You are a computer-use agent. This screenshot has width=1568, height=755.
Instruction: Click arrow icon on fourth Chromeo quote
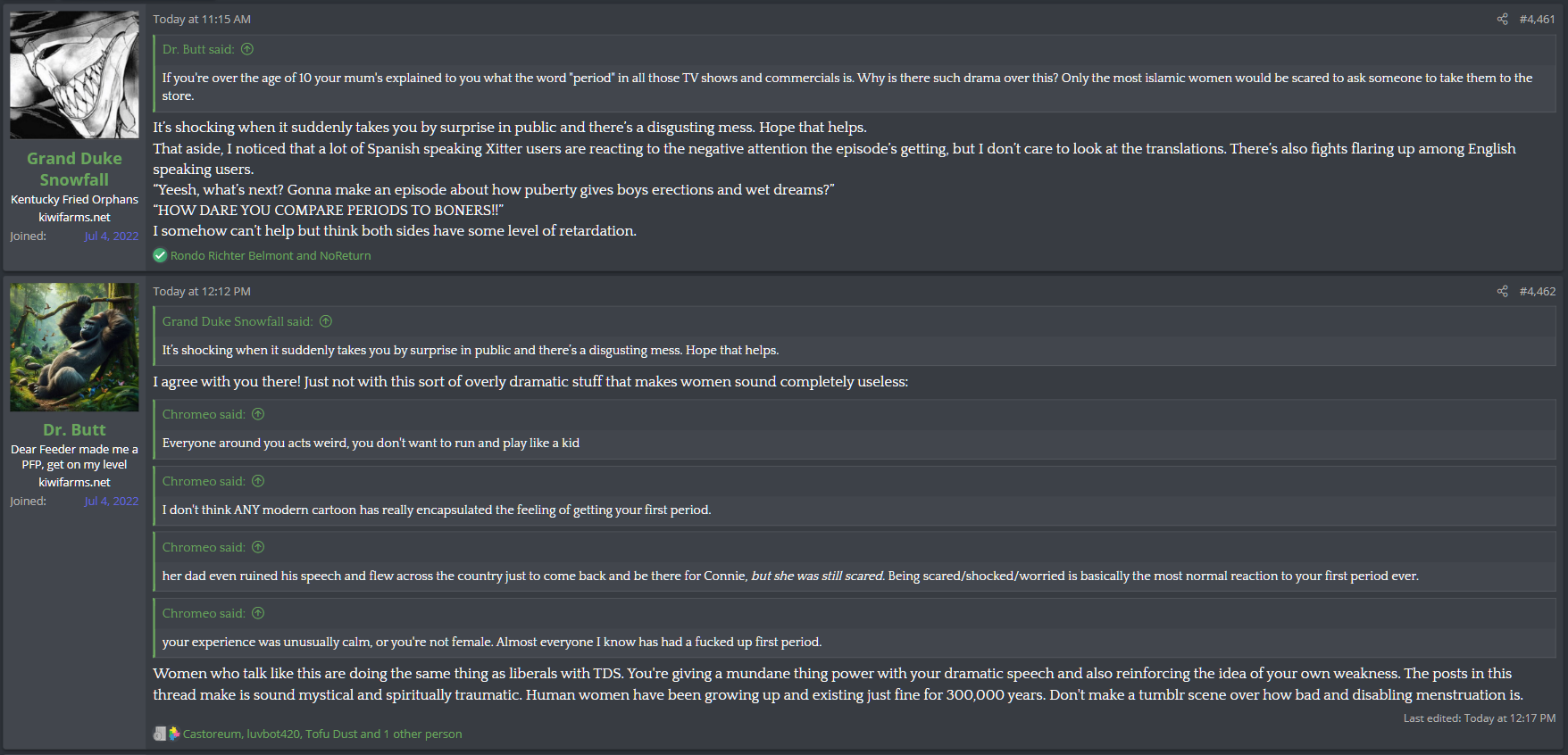pyautogui.click(x=258, y=613)
